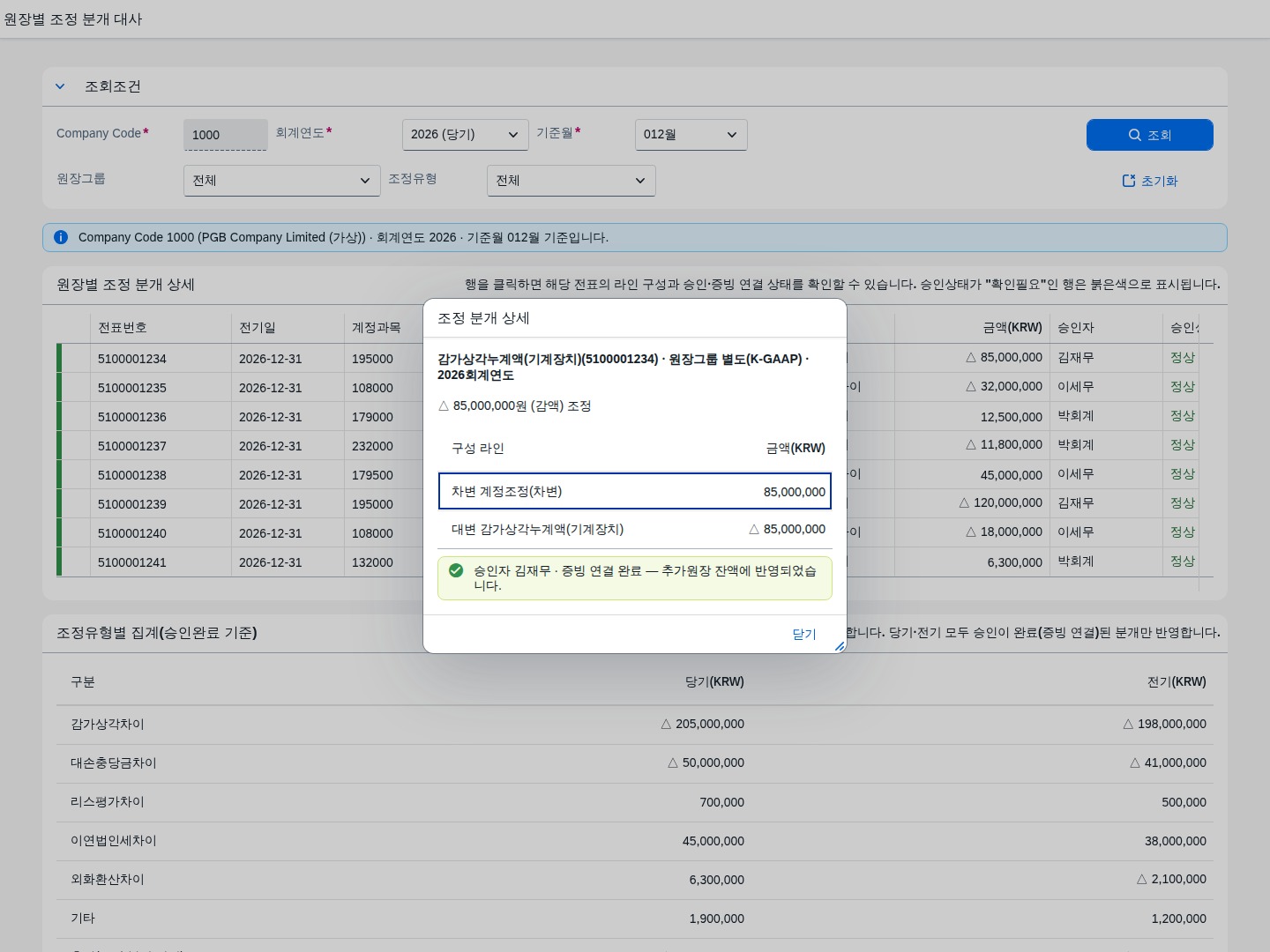1270x952 pixels.
Task: Click the 기타 summary row
Action: [635, 919]
